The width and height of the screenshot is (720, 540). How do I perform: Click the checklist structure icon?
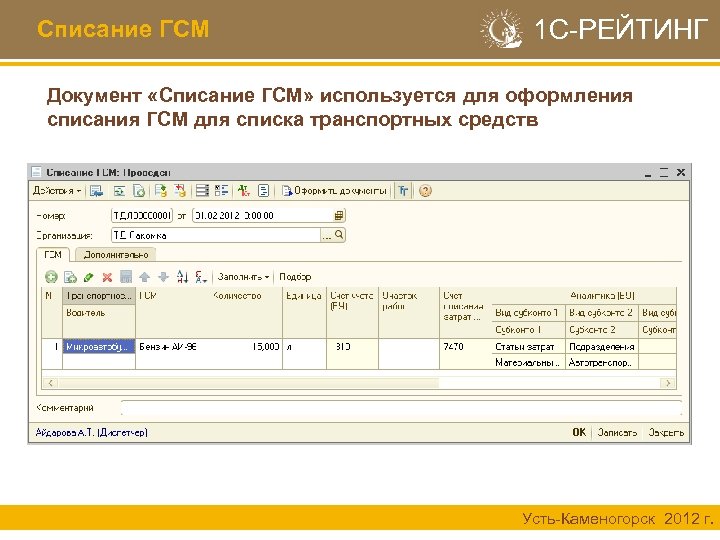[x=221, y=191]
